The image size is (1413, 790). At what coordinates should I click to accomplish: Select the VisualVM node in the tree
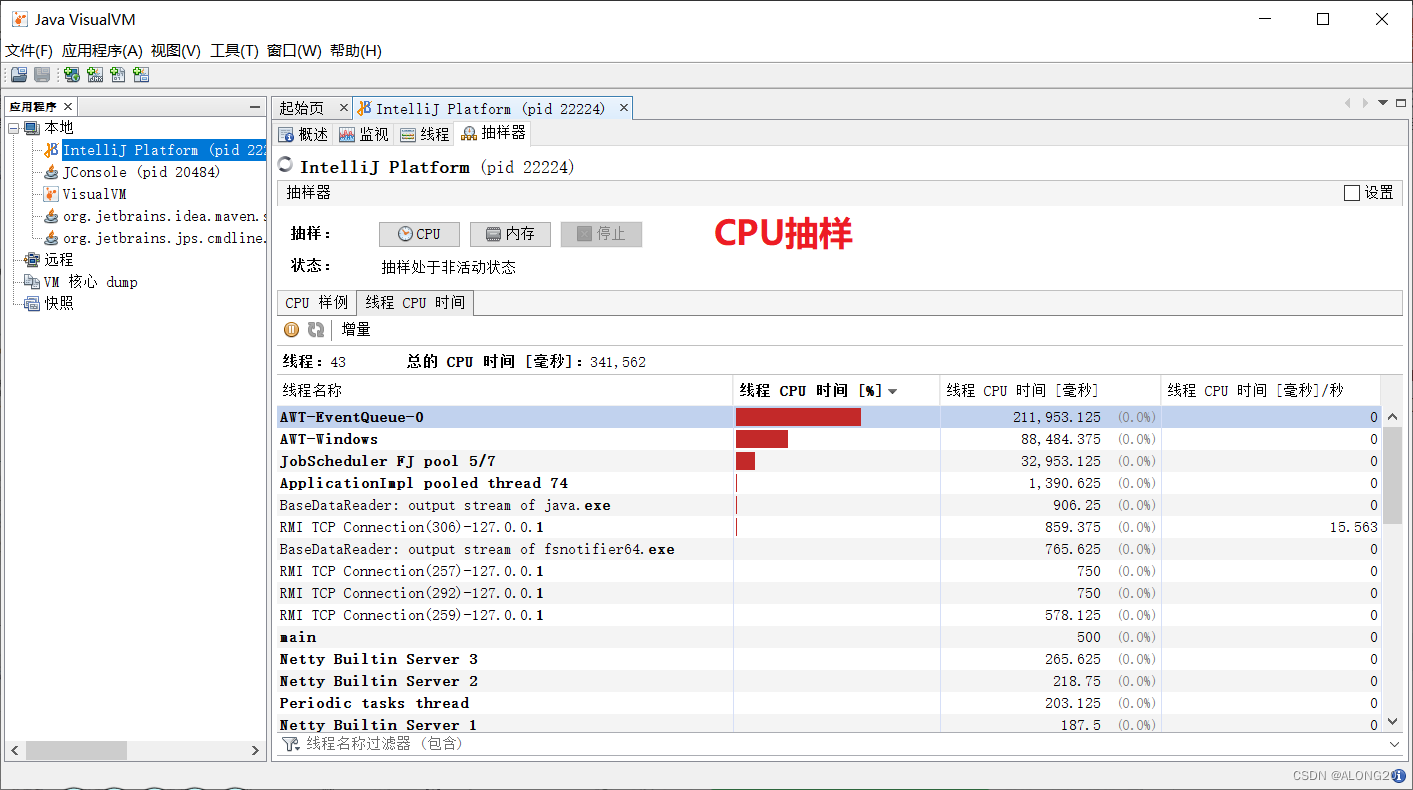click(94, 194)
